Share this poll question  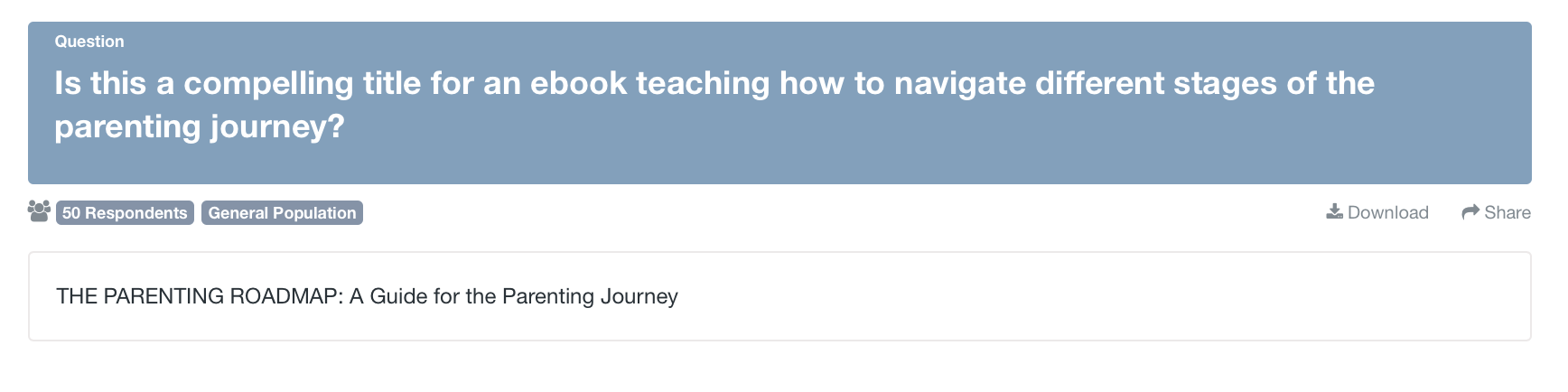(x=1497, y=212)
